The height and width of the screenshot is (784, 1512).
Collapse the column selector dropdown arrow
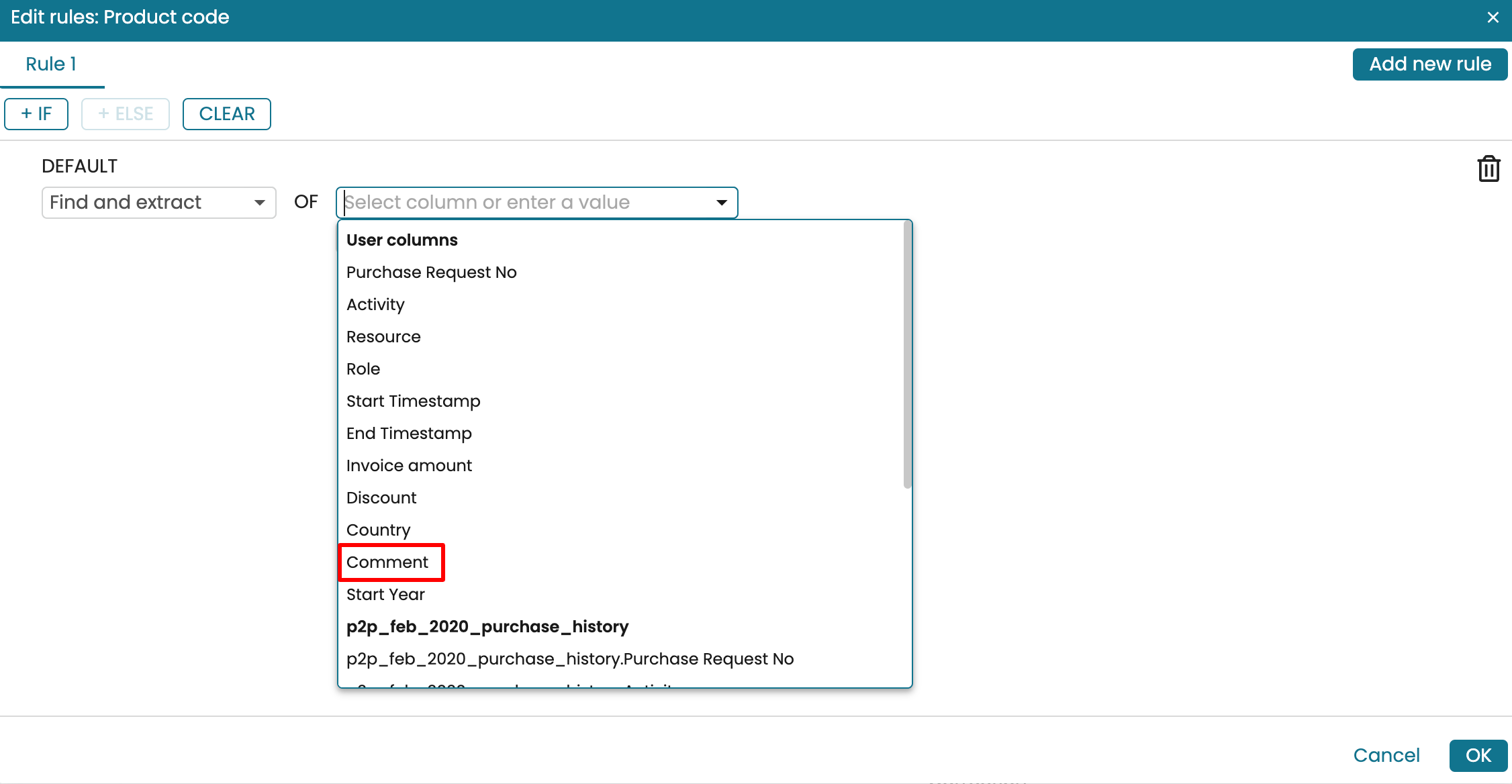[722, 203]
